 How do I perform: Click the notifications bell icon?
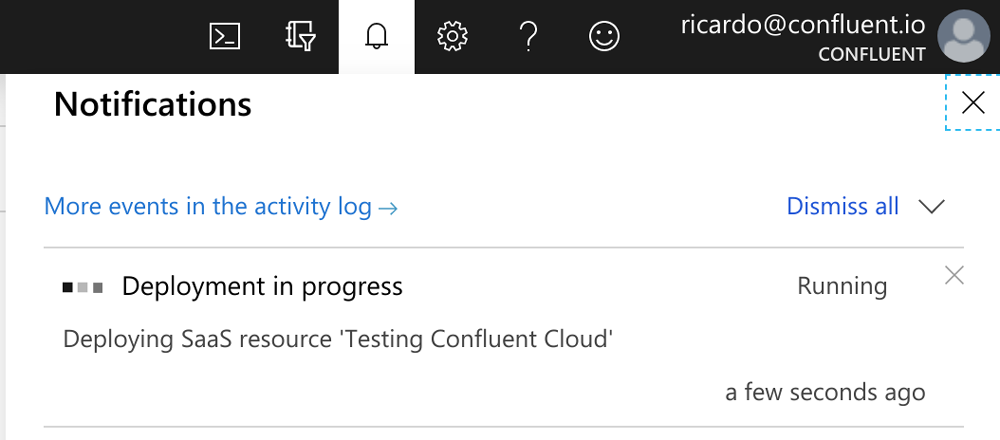point(376,36)
